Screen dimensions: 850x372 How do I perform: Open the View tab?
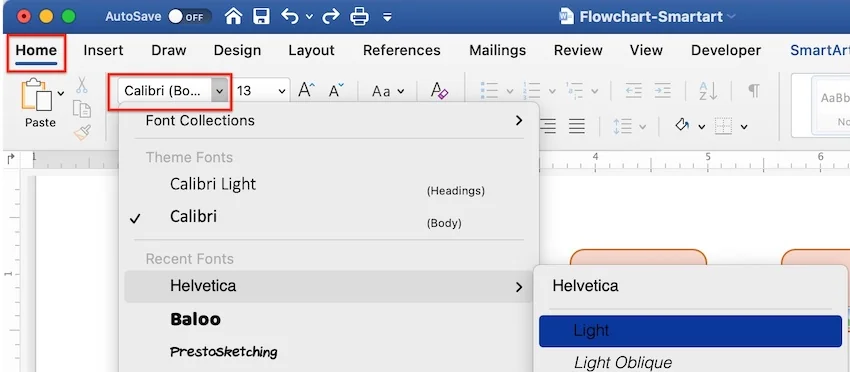click(646, 50)
